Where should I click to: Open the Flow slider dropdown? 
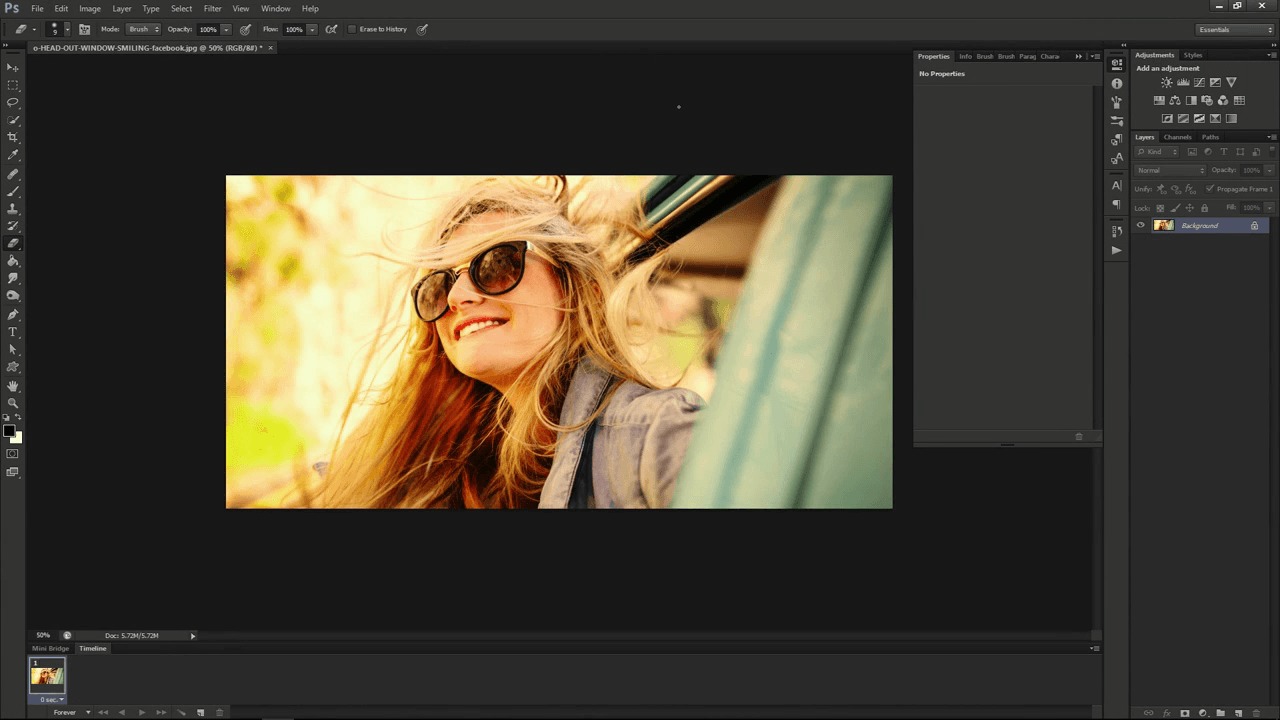pyautogui.click(x=312, y=29)
